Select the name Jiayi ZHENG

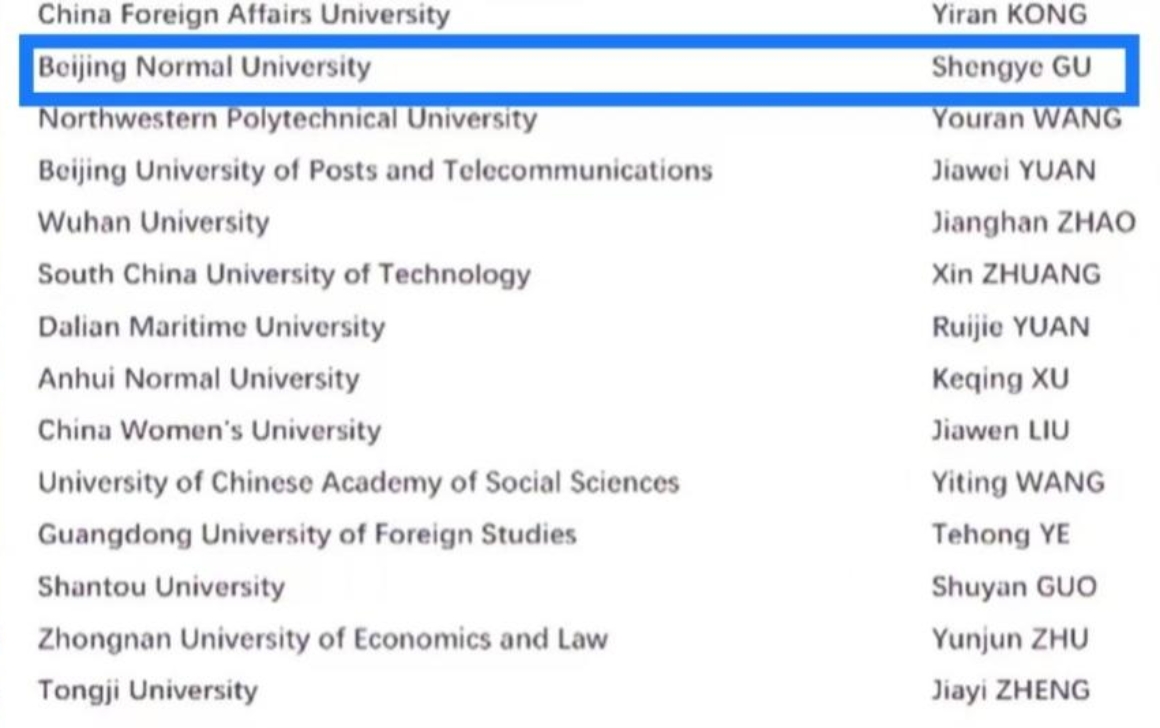pos(1010,690)
